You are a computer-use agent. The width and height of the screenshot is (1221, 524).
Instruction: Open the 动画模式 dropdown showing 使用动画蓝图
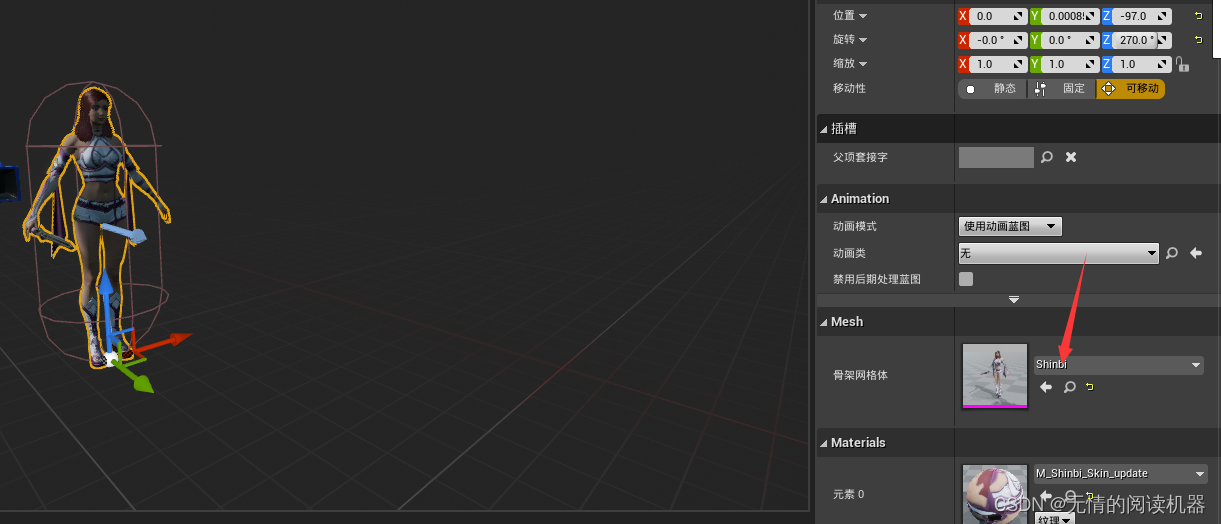(x=1010, y=226)
